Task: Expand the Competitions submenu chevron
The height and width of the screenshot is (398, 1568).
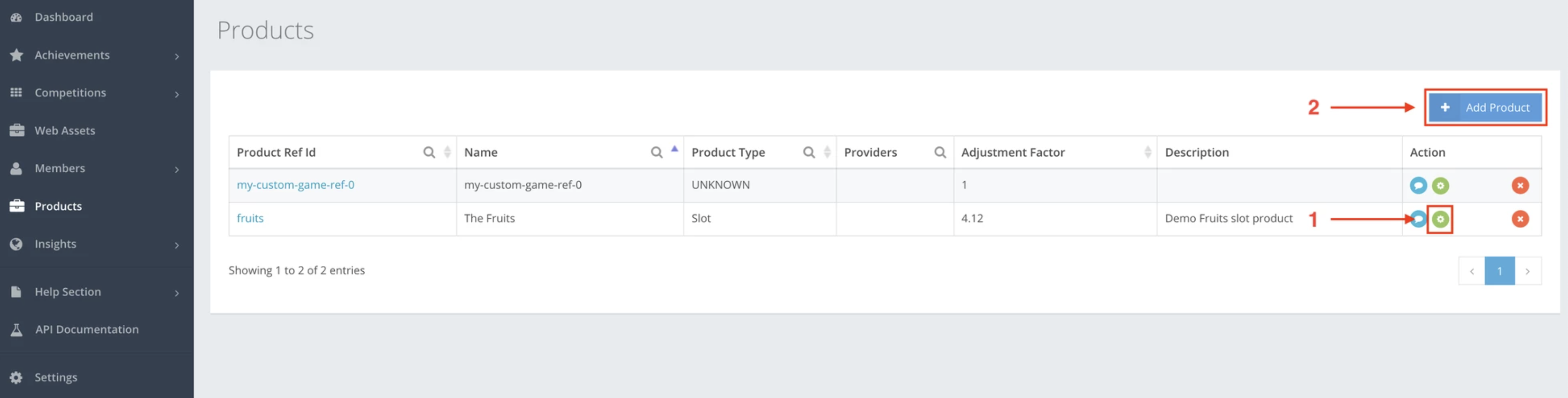Action: click(177, 94)
